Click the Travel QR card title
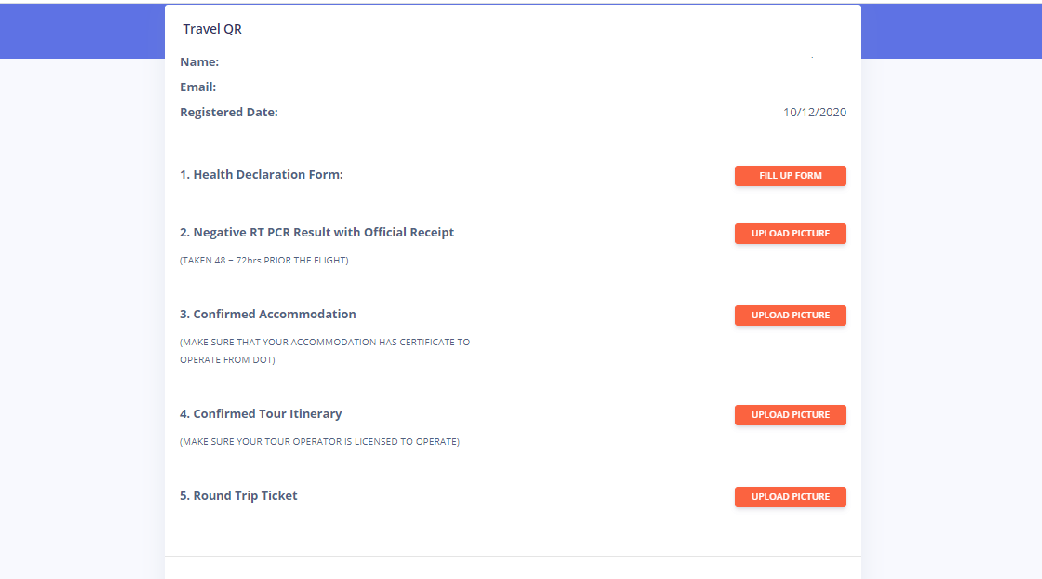 [212, 29]
